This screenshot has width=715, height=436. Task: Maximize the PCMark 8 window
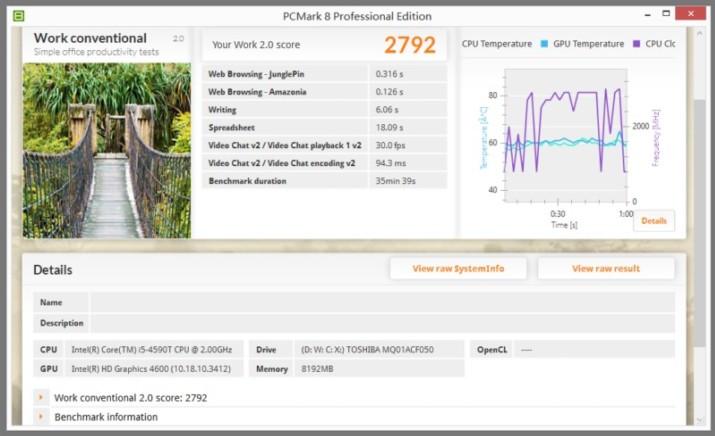tap(666, 14)
